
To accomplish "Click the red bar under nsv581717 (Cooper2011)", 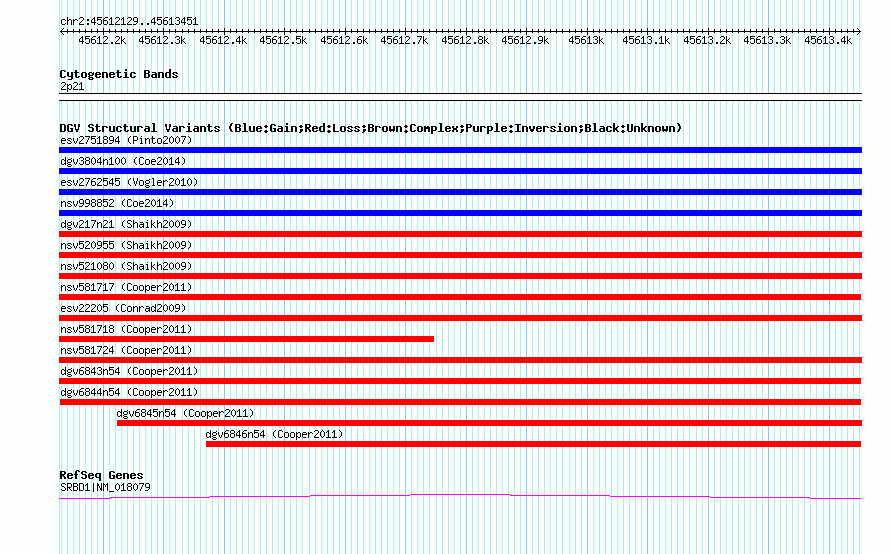I will (x=460, y=297).
